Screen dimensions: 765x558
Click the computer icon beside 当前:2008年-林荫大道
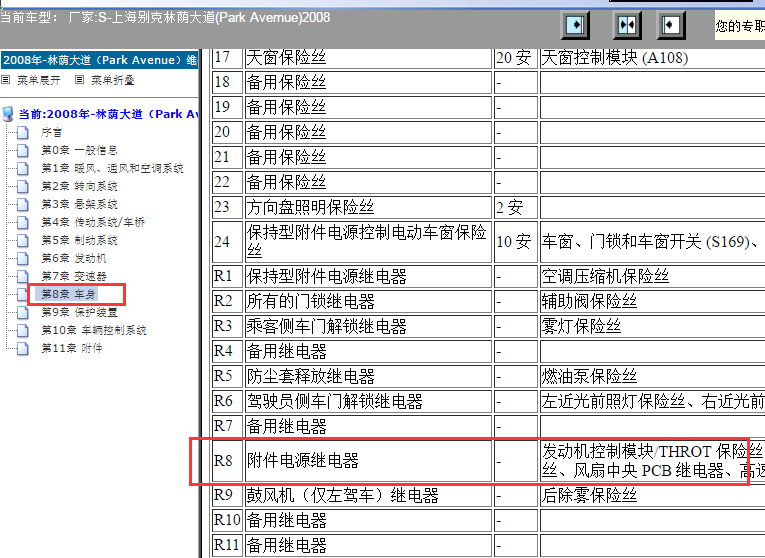8,114
